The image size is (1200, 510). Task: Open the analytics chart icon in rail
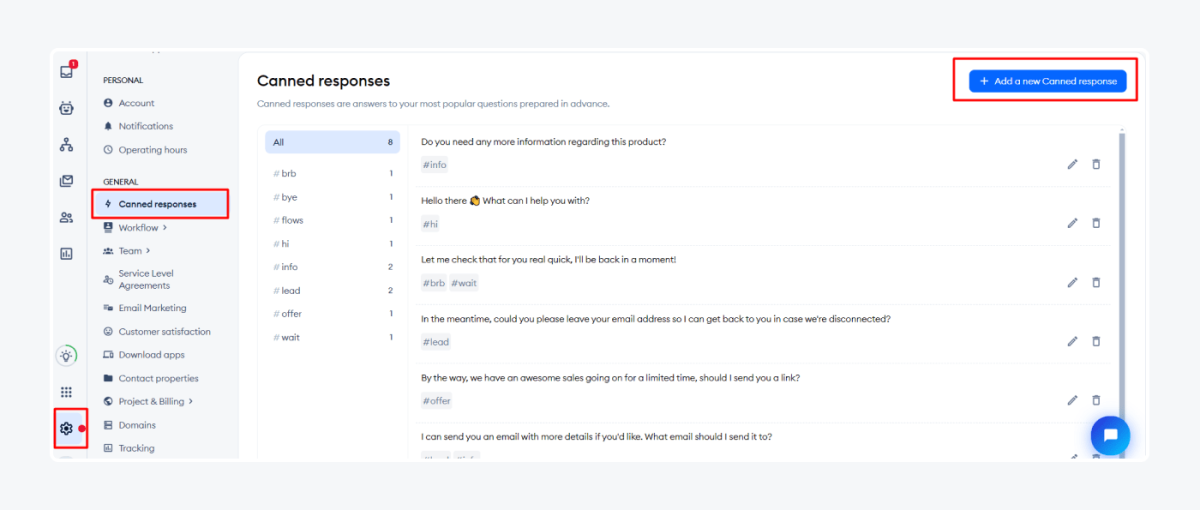66,254
